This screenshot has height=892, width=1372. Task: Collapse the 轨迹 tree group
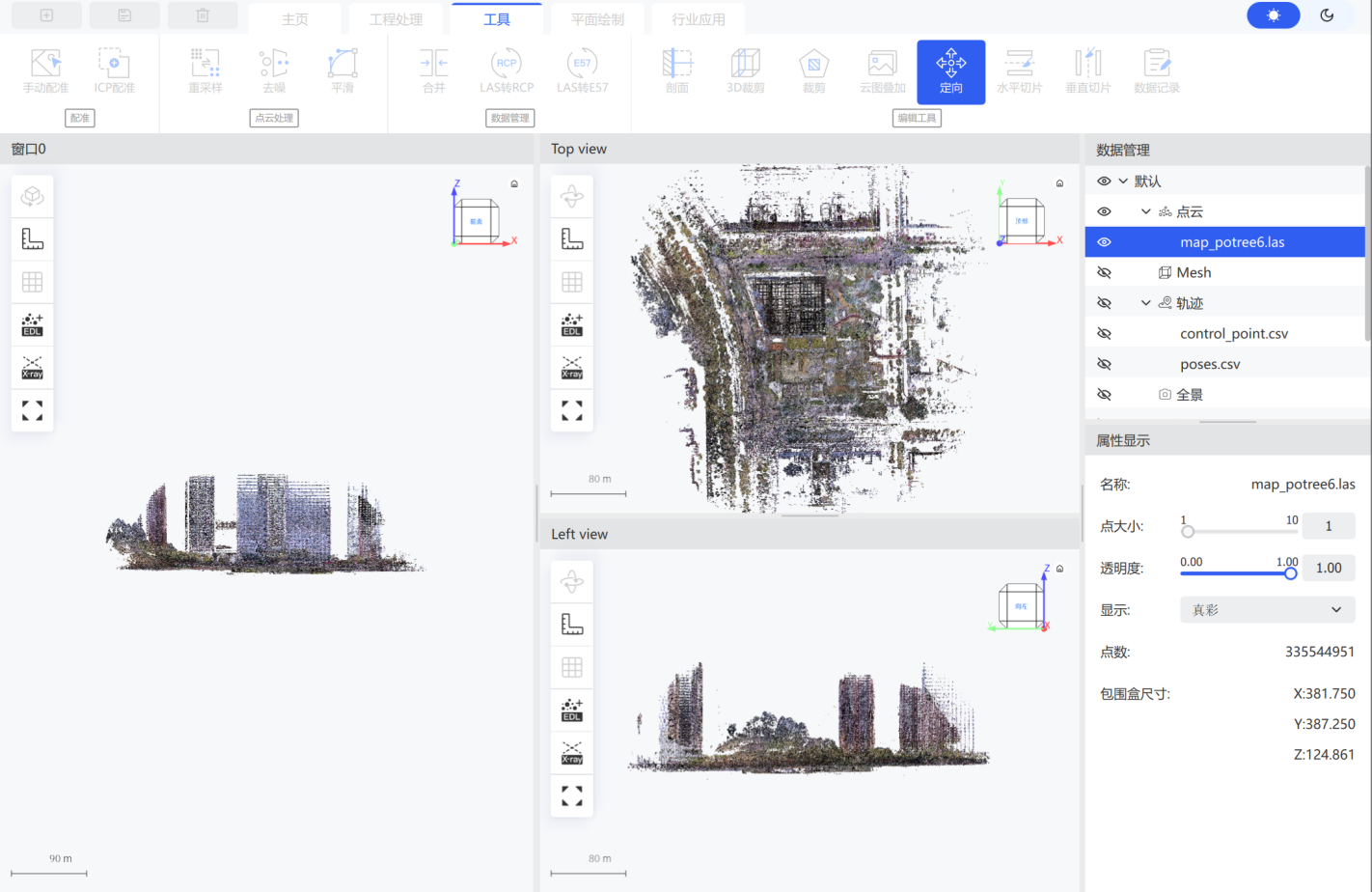1145,303
